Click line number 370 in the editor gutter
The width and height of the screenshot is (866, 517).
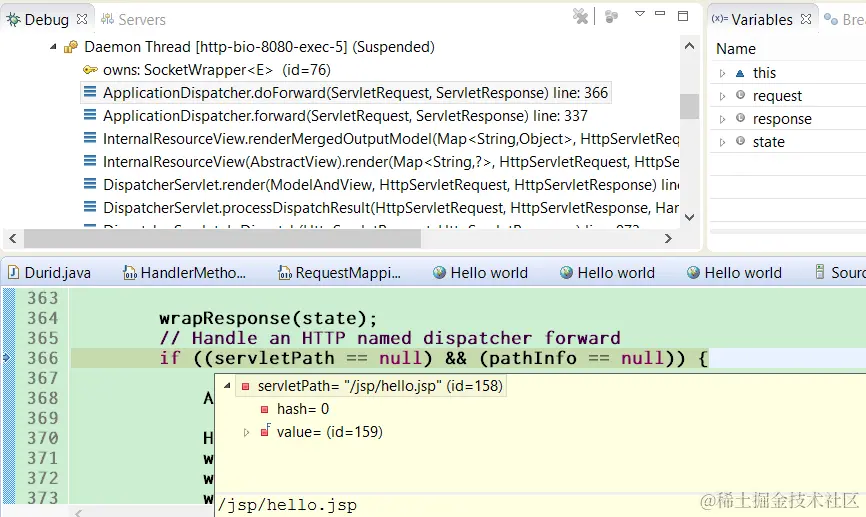tap(43, 438)
